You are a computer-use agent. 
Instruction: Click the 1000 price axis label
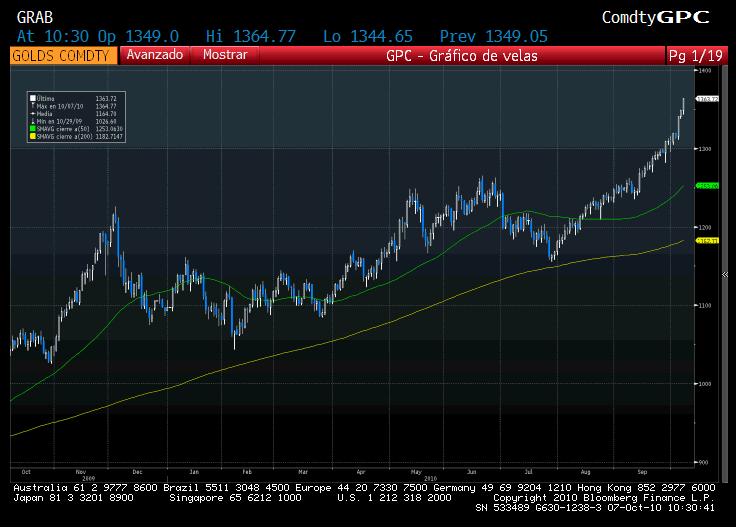point(705,384)
